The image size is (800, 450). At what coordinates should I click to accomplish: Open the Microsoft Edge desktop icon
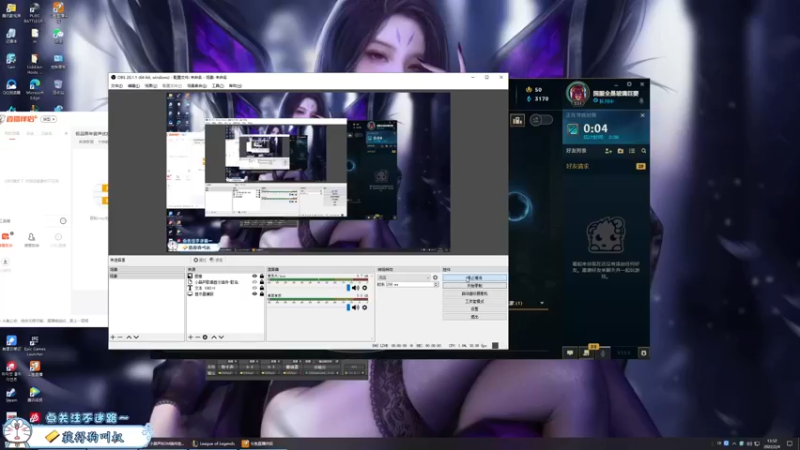point(35,87)
